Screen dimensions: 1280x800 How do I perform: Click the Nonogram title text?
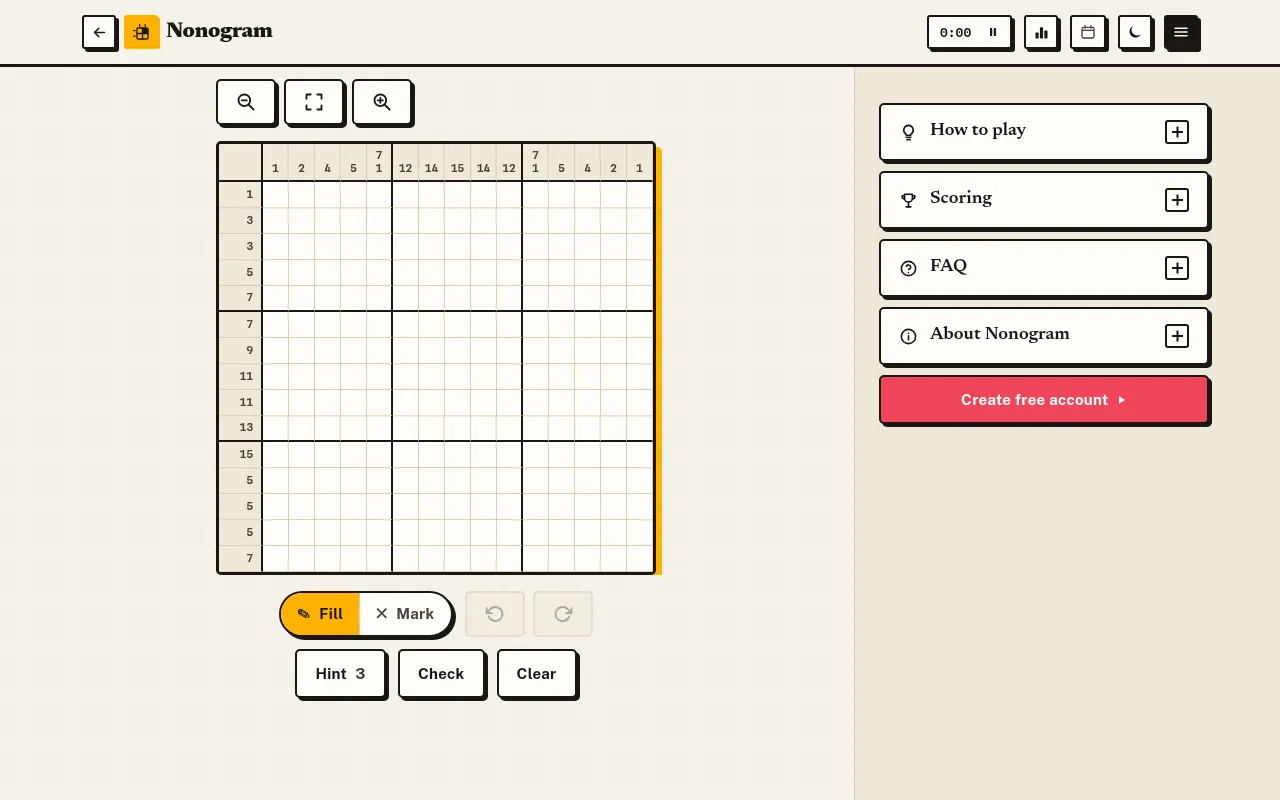220,31
